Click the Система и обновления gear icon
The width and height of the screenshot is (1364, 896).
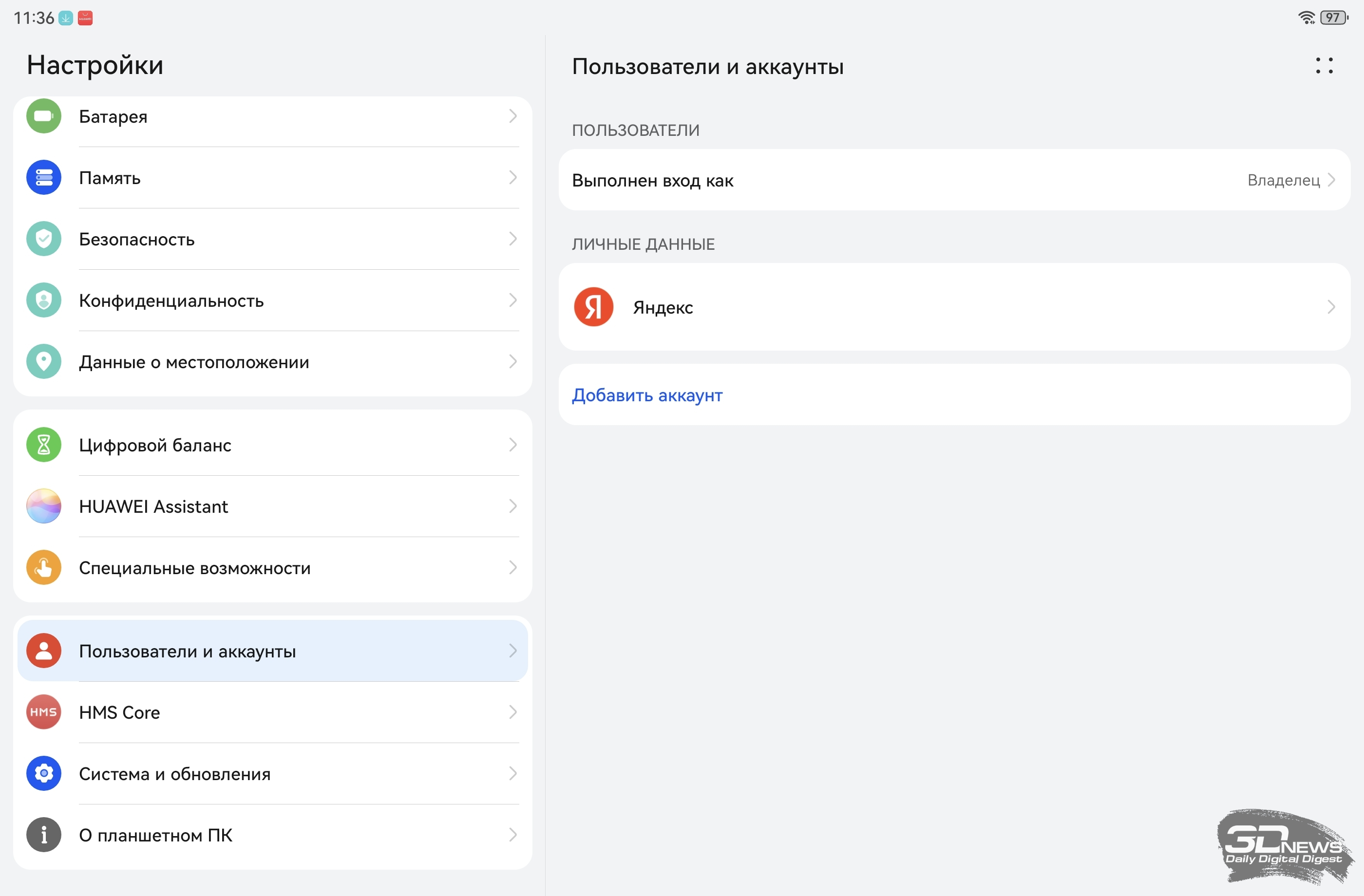click(43, 773)
